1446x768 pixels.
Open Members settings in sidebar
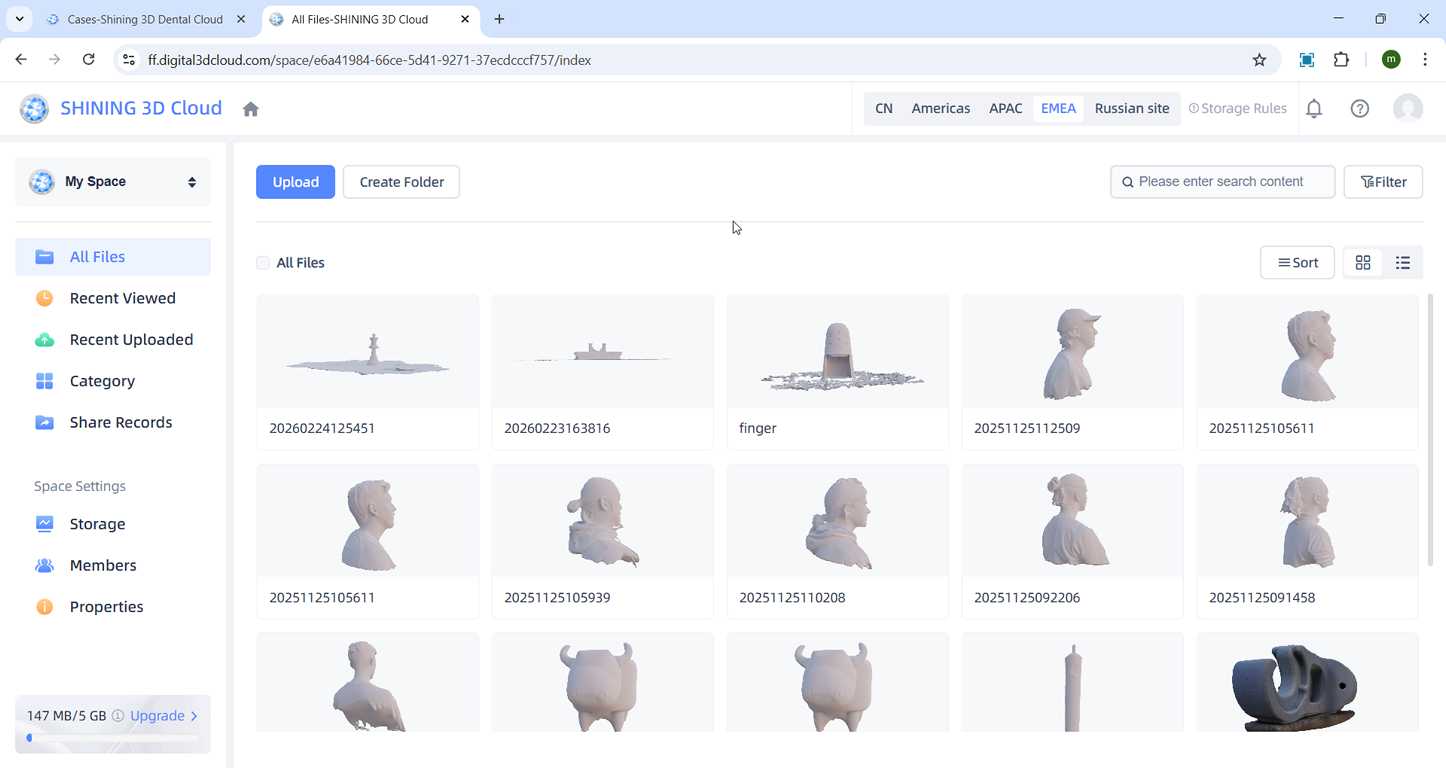113,566
